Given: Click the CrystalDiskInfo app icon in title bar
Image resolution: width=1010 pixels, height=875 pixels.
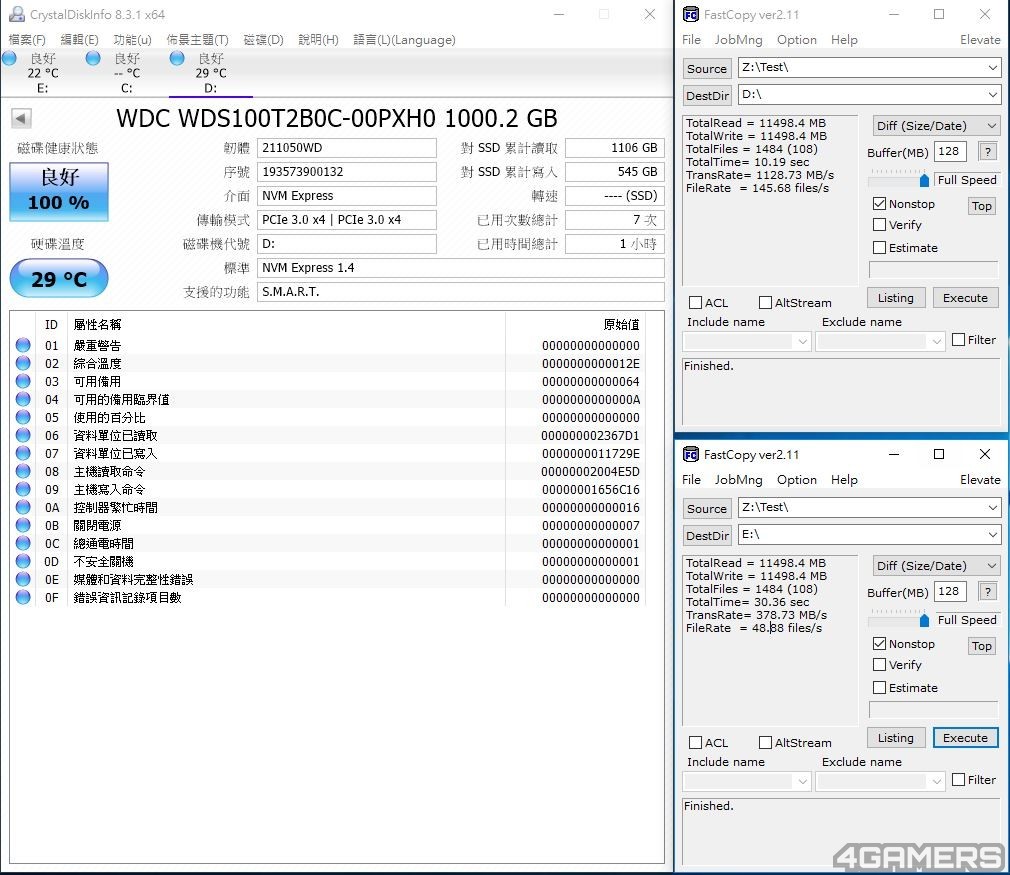Looking at the screenshot, I should 16,14.
